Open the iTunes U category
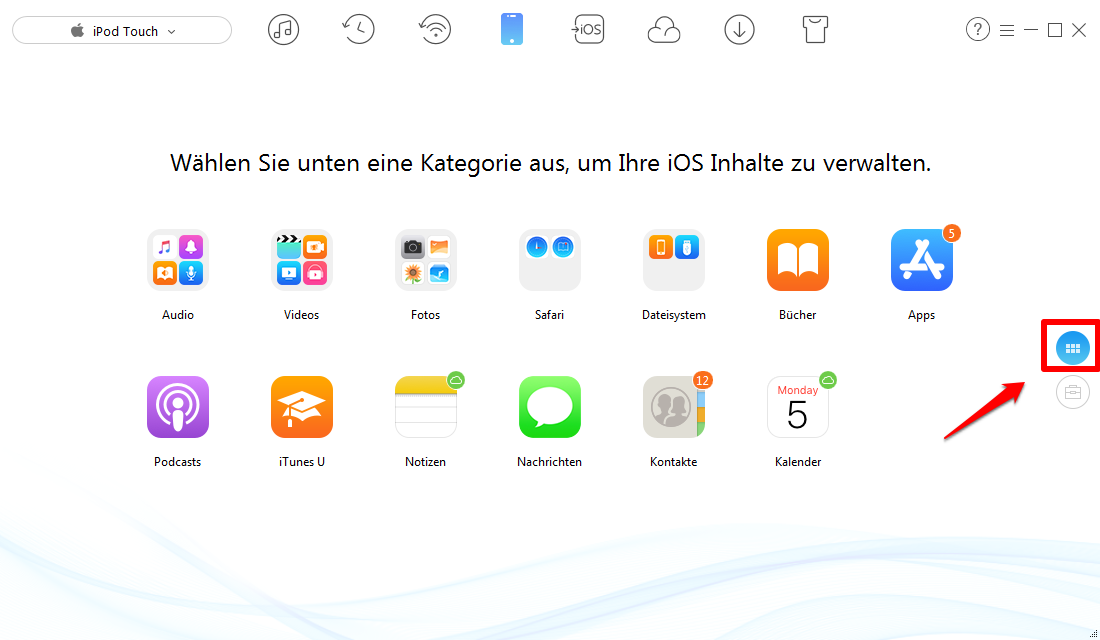 302,407
